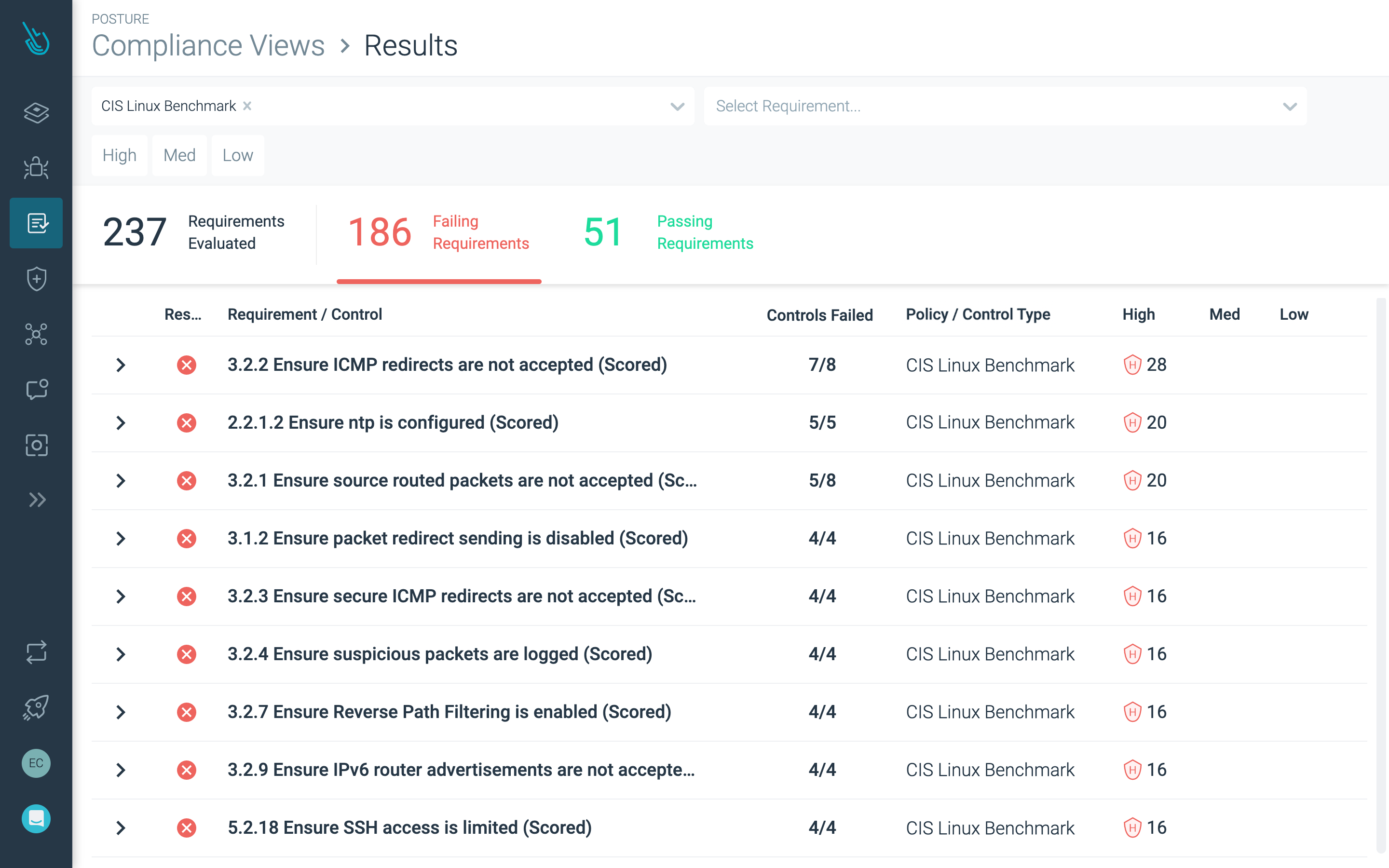
Task: Expand the double-chevron sidebar menu
Action: tap(37, 500)
